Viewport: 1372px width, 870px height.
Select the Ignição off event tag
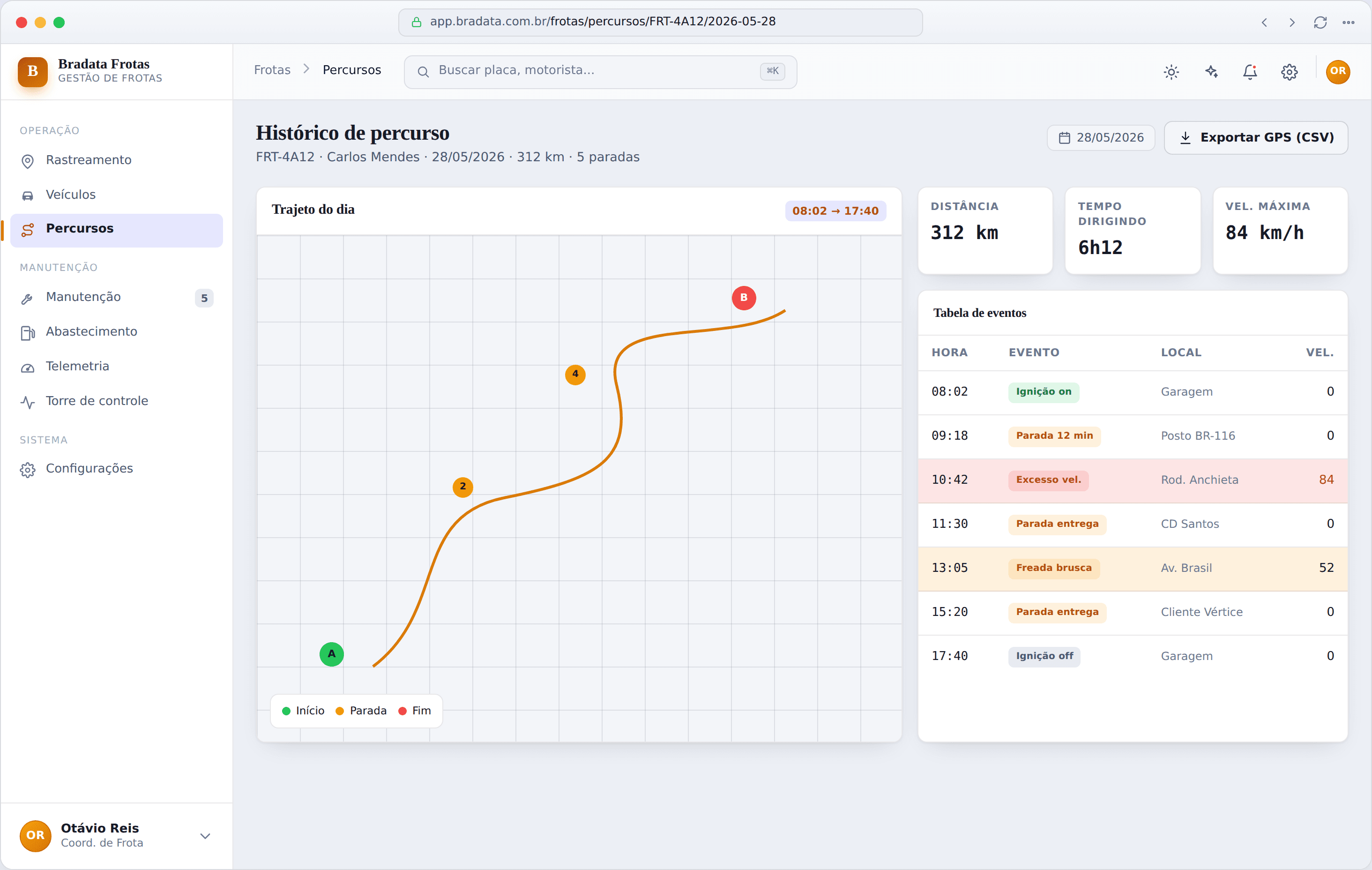[x=1044, y=656]
